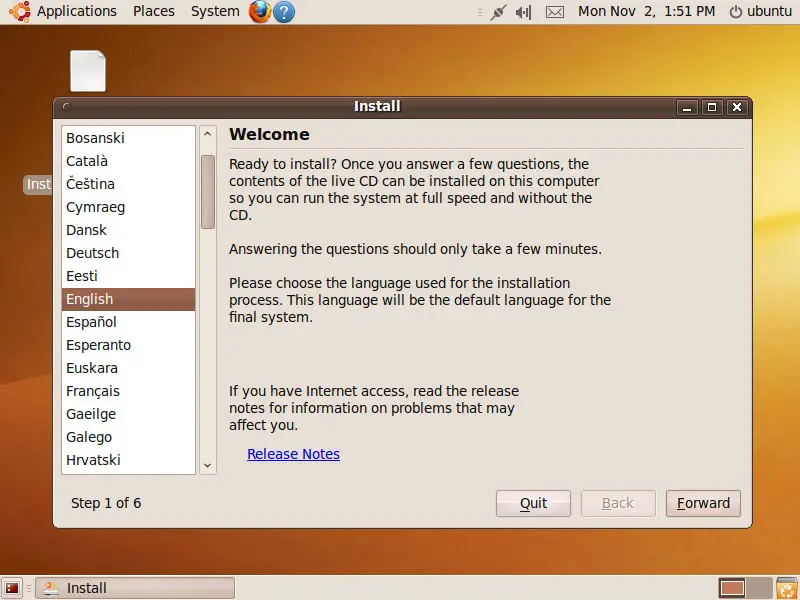The height and width of the screenshot is (600, 800).
Task: Switch to the second workspace
Action: [759, 588]
